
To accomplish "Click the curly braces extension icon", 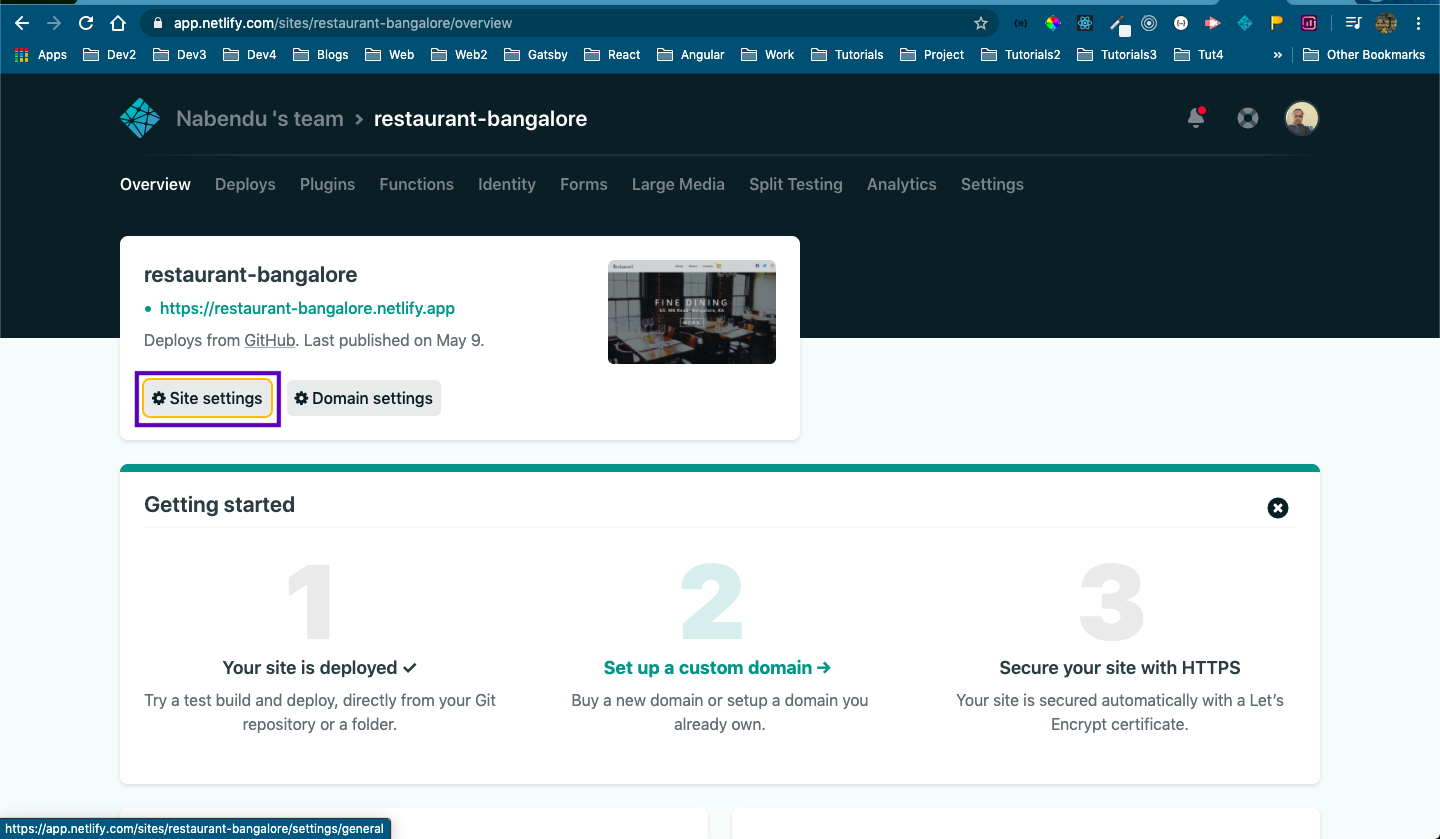I will point(1020,23).
